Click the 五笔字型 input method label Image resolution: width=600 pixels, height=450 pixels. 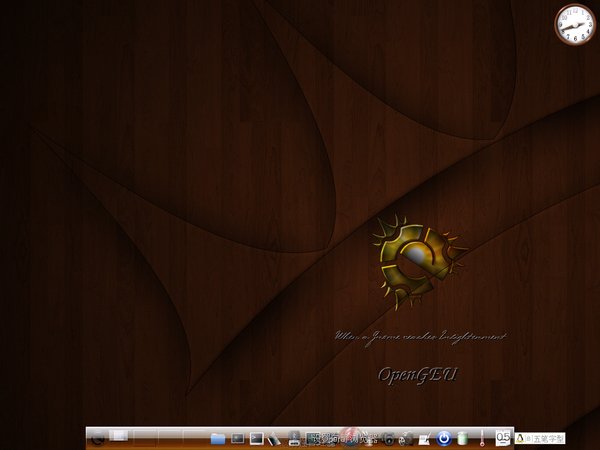coord(549,439)
